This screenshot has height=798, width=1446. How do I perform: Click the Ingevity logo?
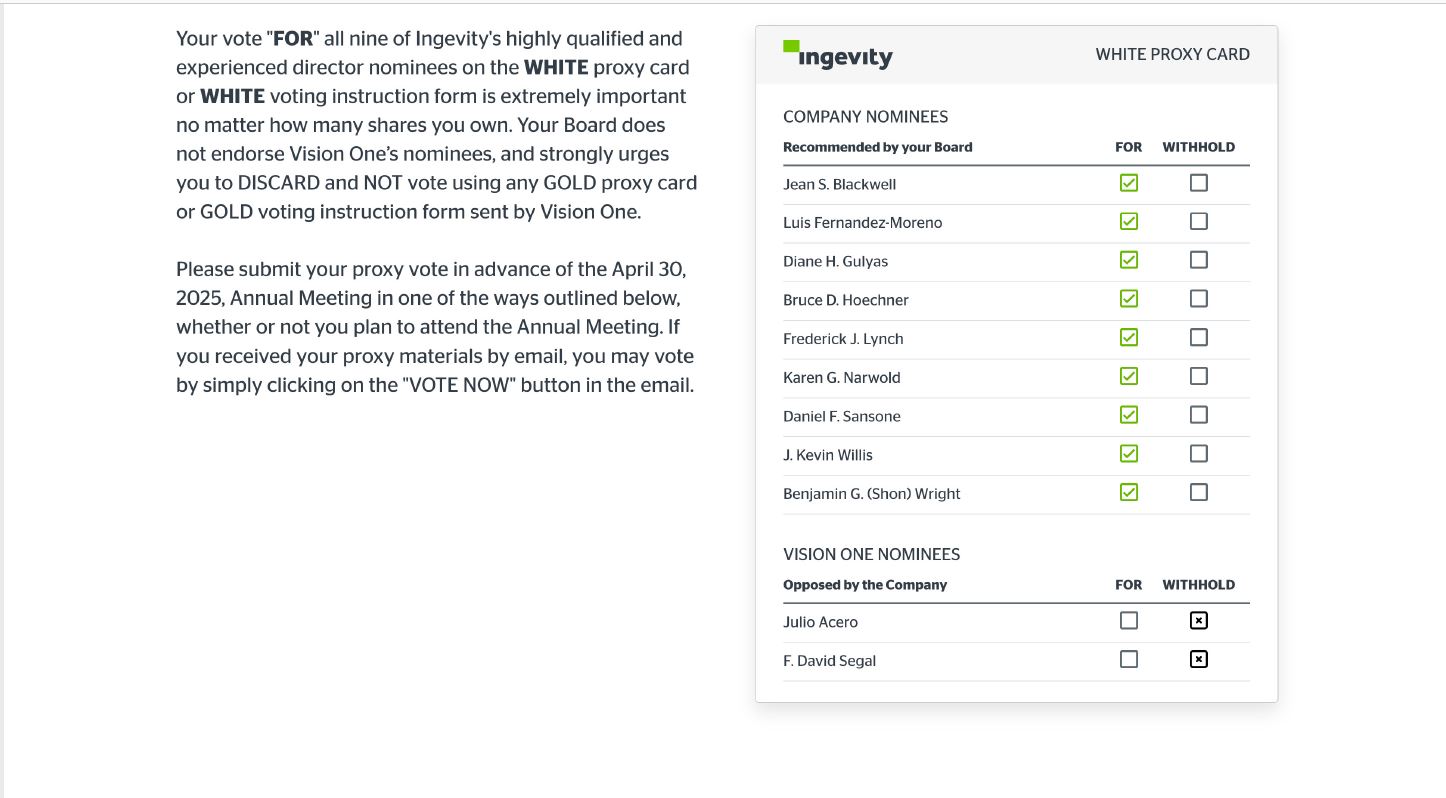click(838, 55)
